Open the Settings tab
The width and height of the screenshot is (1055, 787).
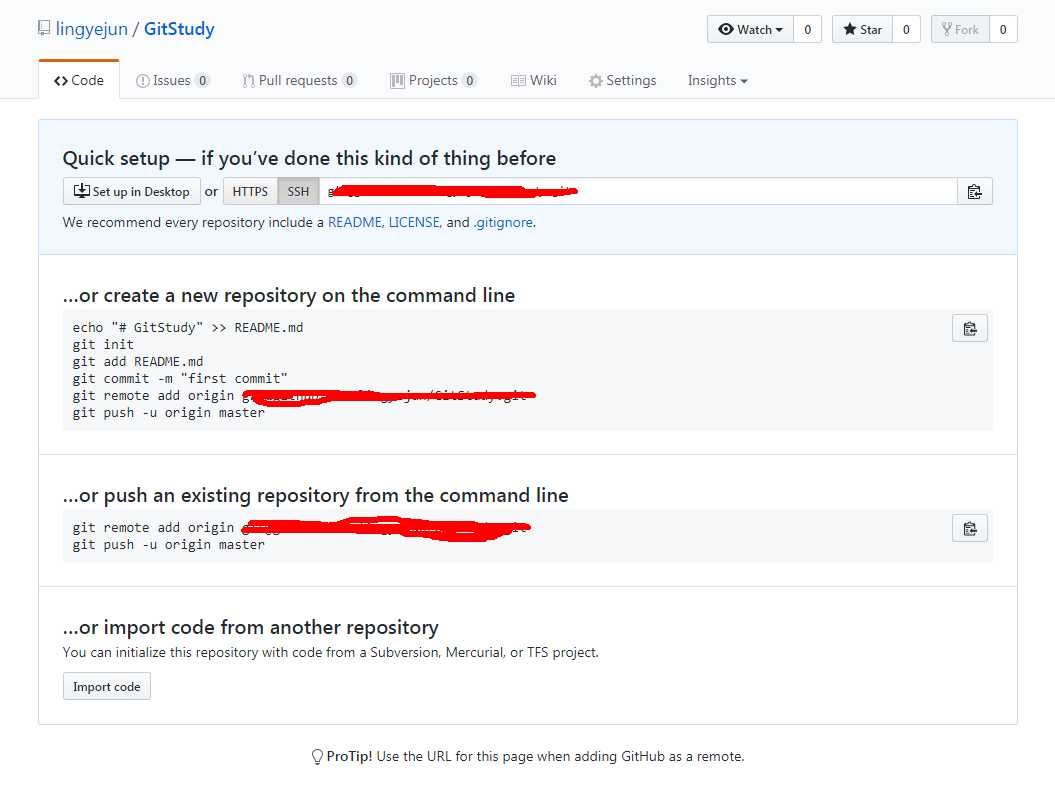(622, 81)
